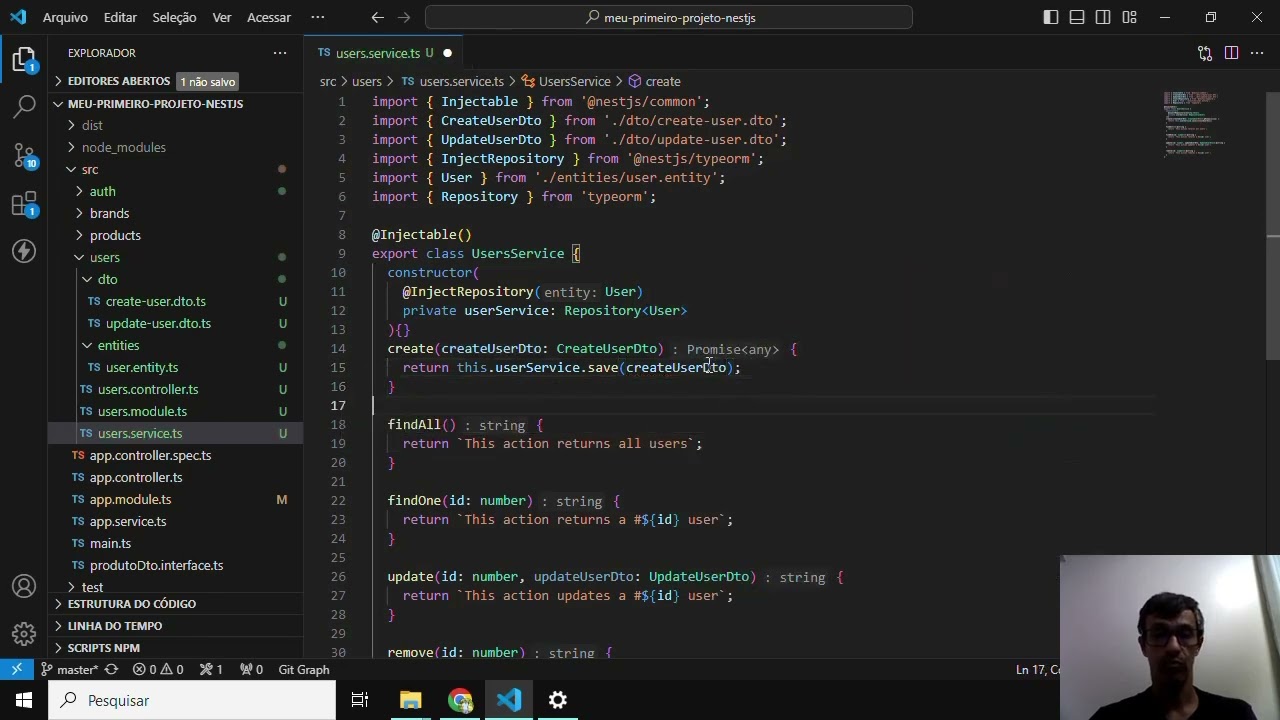
Task: Collapse the entities folder
Action: coord(175,345)
